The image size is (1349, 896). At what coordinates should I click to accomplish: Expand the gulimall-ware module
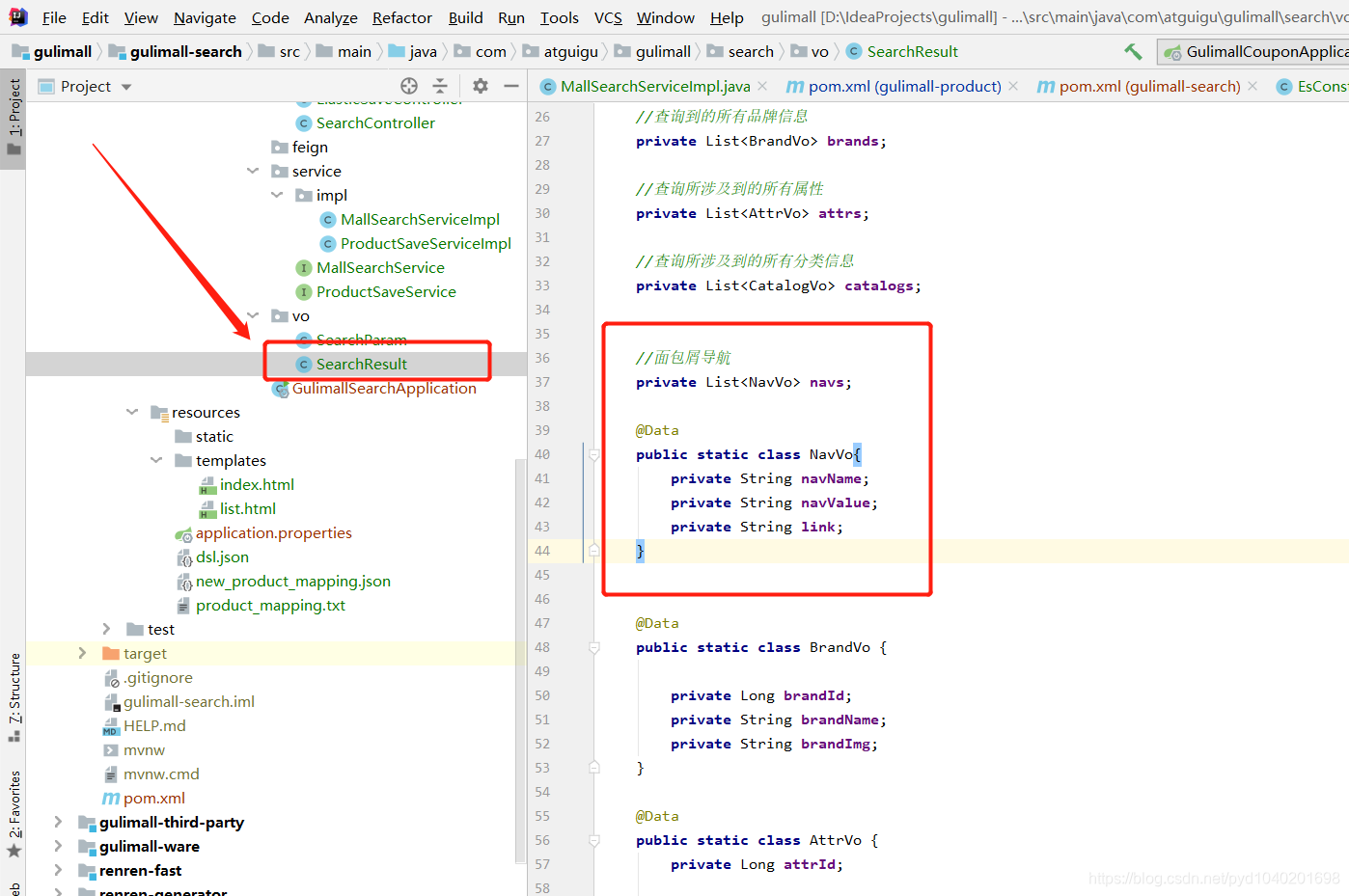pyautogui.click(x=59, y=846)
